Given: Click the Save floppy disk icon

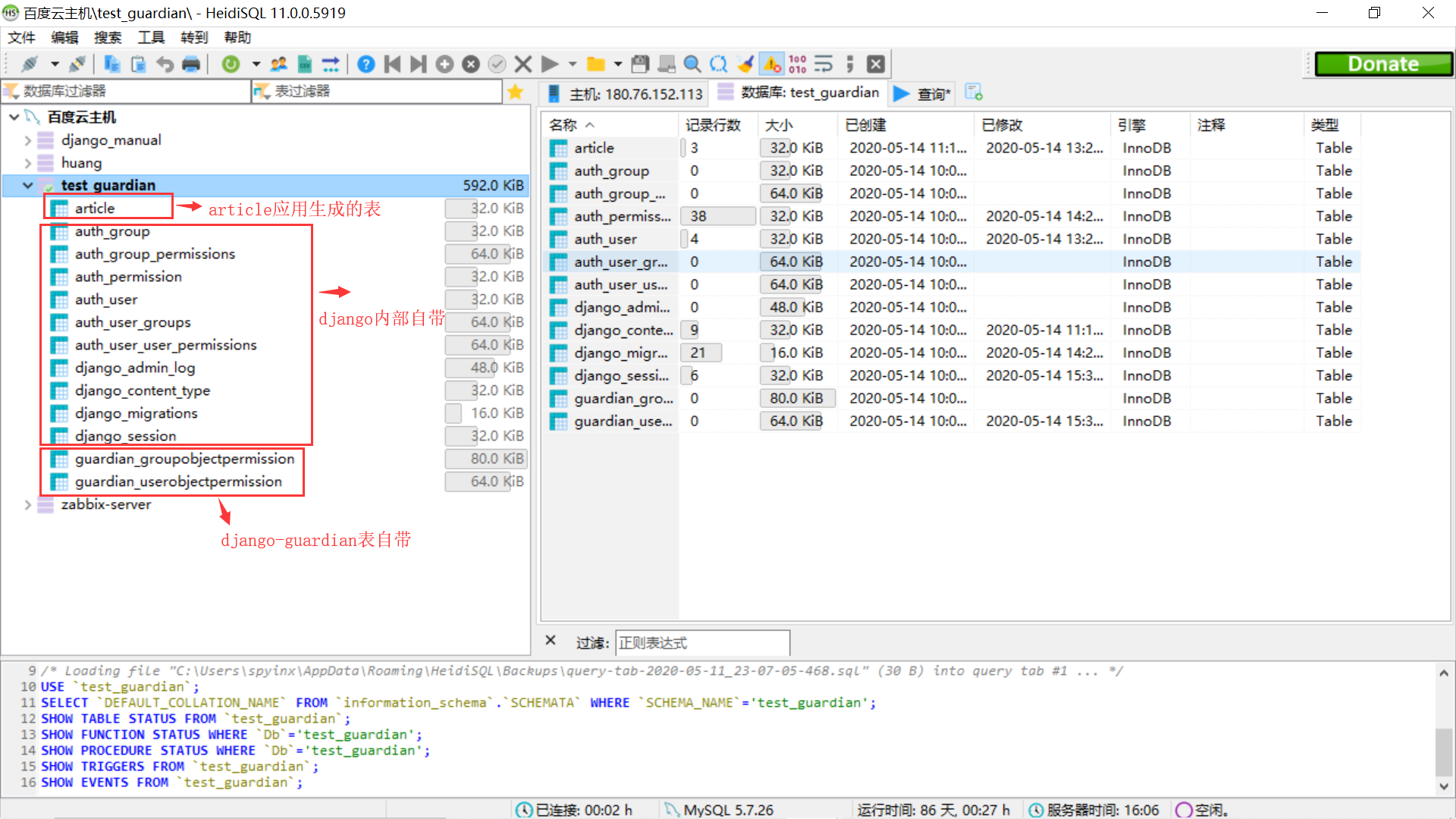Looking at the screenshot, I should 641,64.
